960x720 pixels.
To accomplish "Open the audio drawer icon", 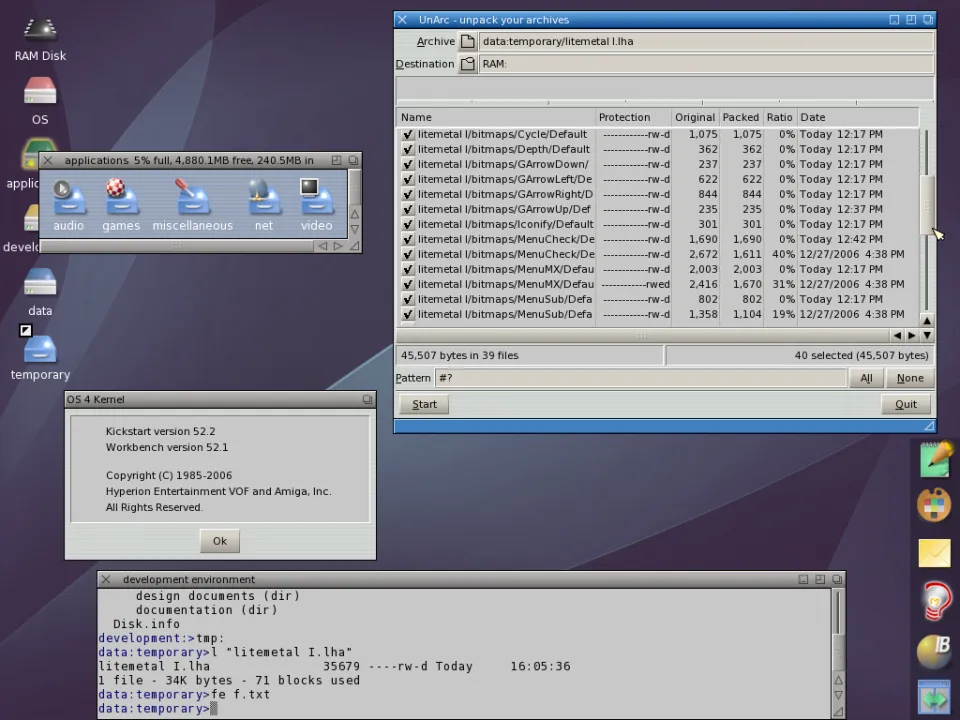I will (x=68, y=199).
